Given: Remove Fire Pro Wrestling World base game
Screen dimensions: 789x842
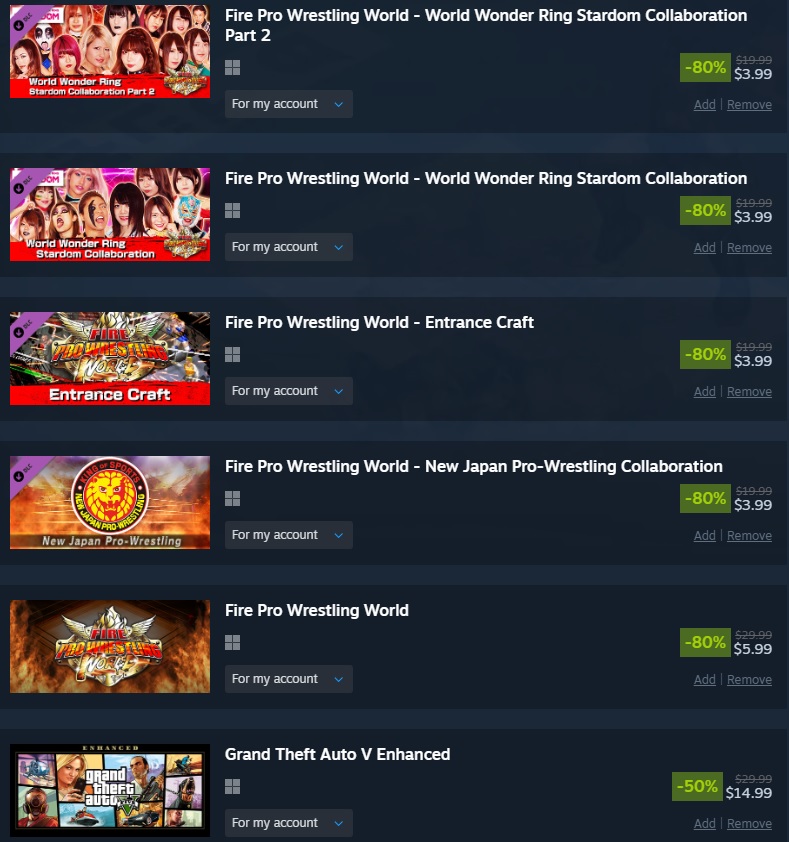Looking at the screenshot, I should point(749,679).
